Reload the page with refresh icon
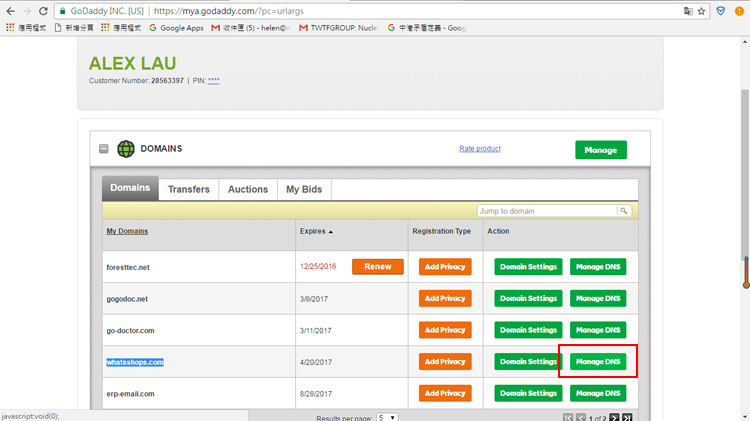The width and height of the screenshot is (750, 421). (x=43, y=11)
